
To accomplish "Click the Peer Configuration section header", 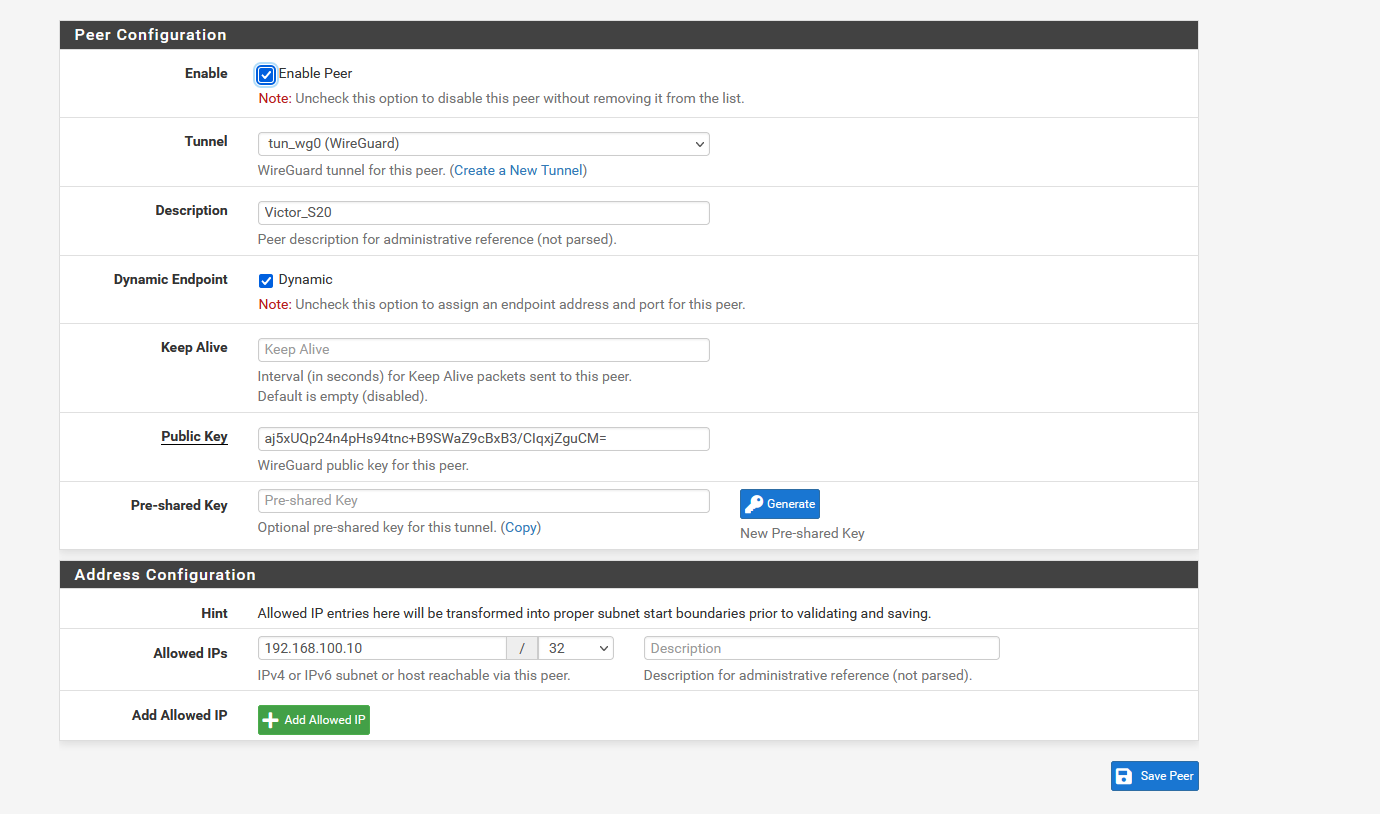I will click(x=629, y=35).
